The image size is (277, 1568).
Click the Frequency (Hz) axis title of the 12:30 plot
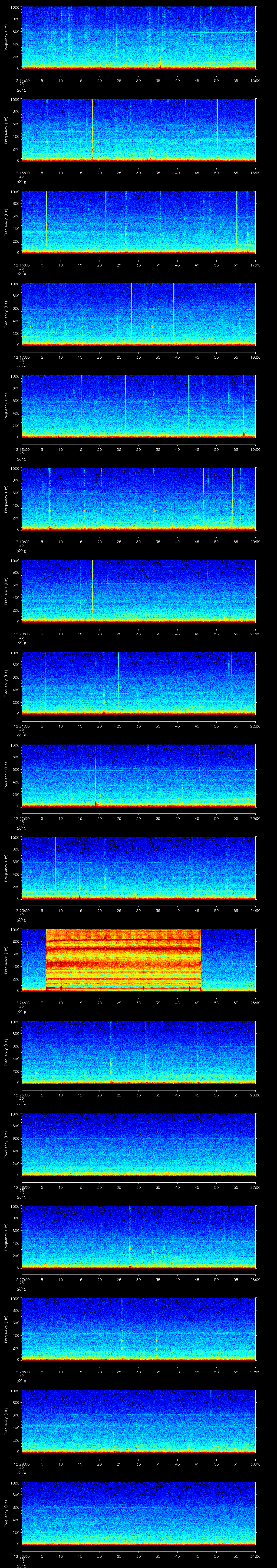6,1514
